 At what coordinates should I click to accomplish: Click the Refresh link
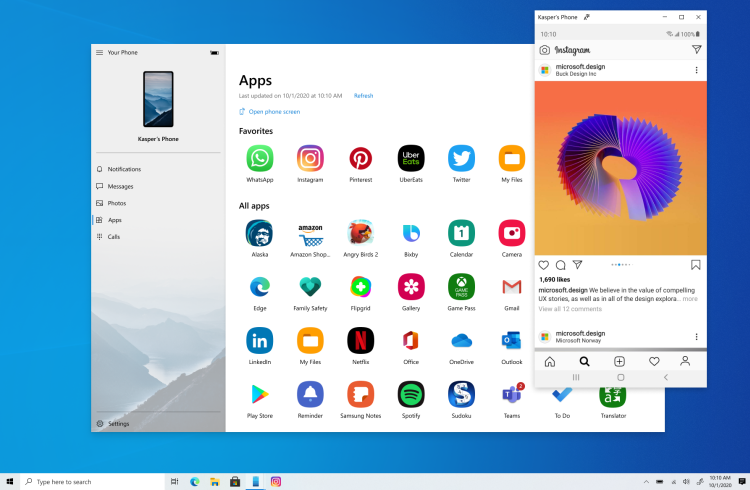click(364, 96)
